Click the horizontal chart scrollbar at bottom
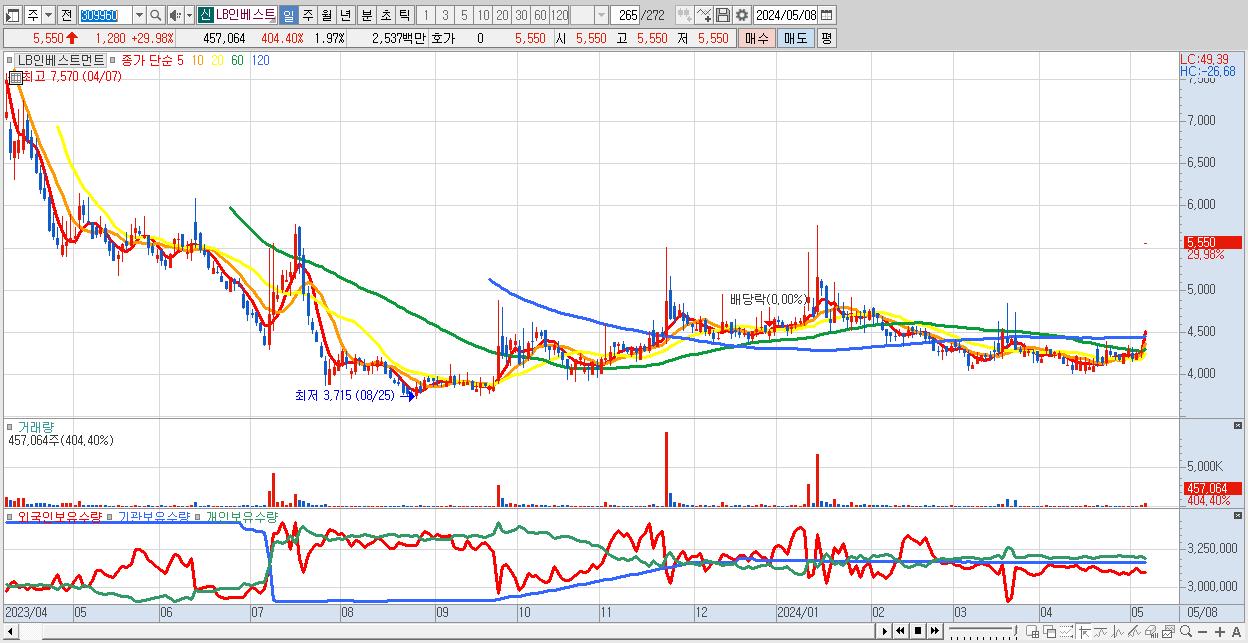 [x=440, y=632]
